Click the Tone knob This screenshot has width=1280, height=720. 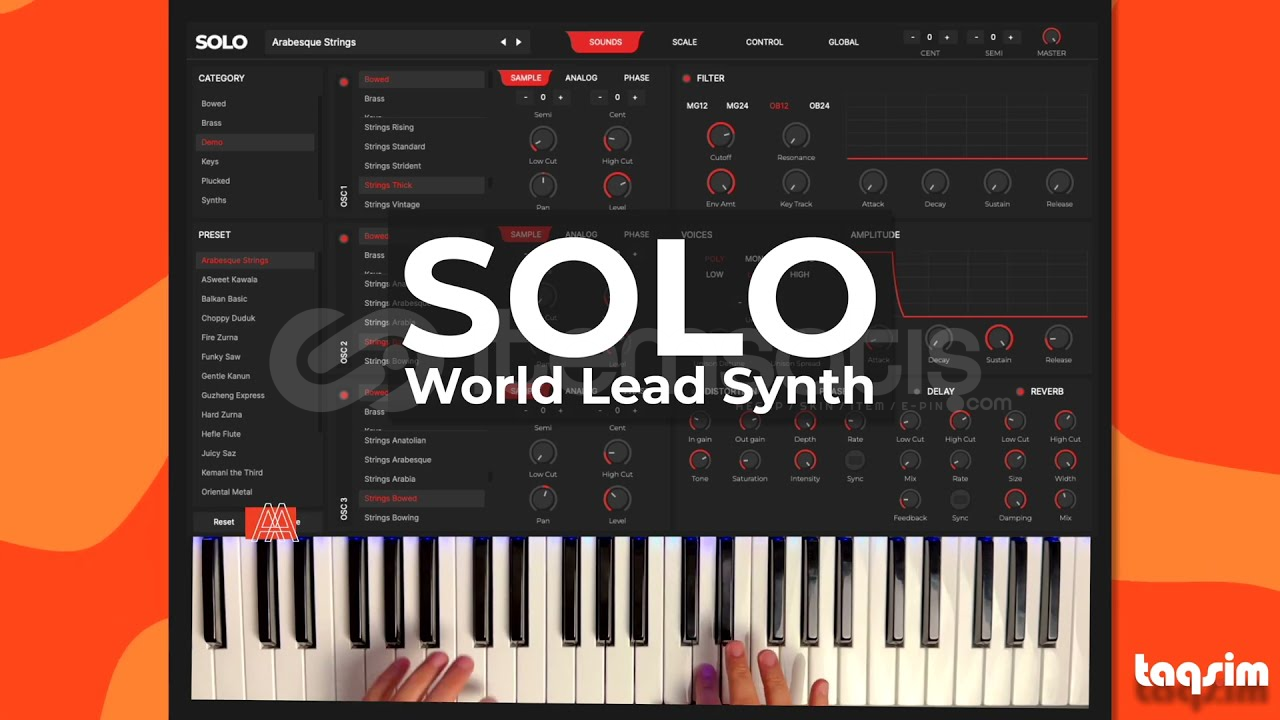(x=700, y=460)
